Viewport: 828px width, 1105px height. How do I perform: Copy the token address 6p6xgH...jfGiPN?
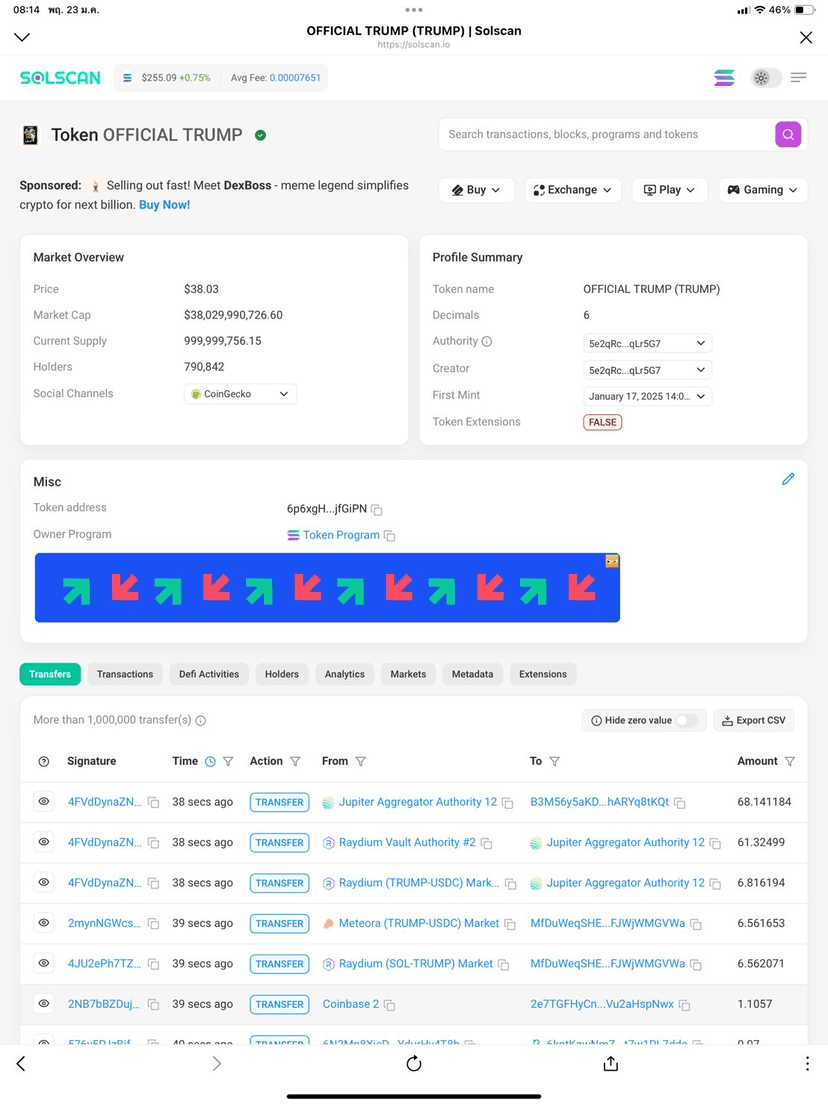tap(377, 510)
